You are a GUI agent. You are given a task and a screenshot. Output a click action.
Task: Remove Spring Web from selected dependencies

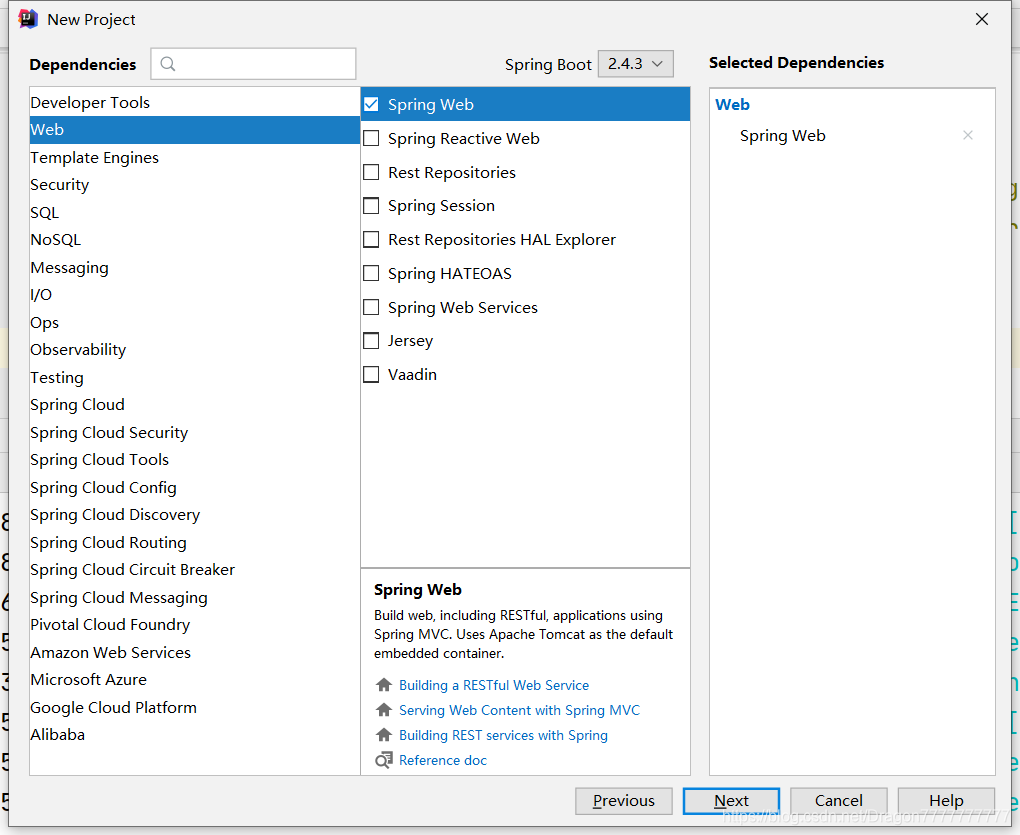968,135
